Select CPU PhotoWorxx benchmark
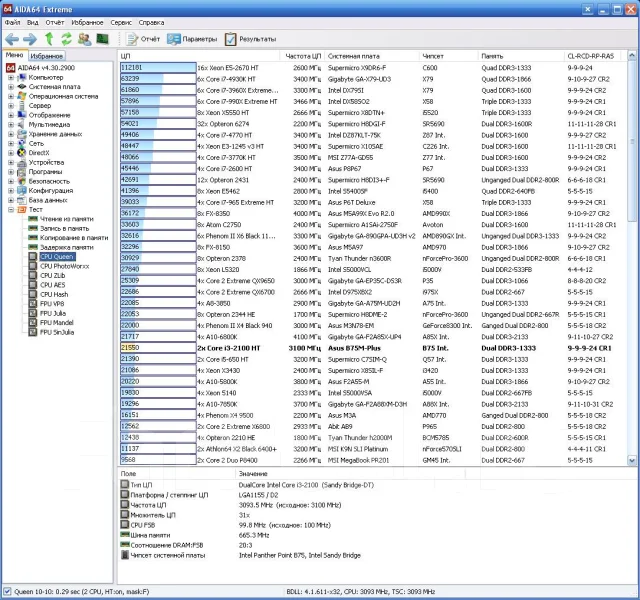 point(64,266)
